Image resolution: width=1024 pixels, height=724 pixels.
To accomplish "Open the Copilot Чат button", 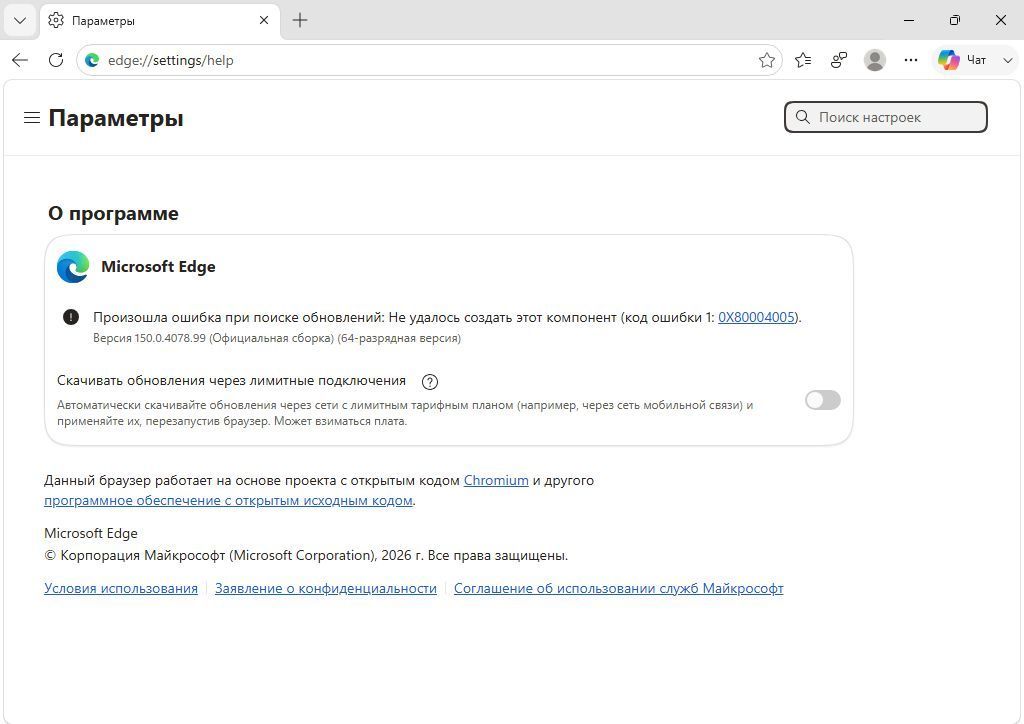I will [x=964, y=60].
